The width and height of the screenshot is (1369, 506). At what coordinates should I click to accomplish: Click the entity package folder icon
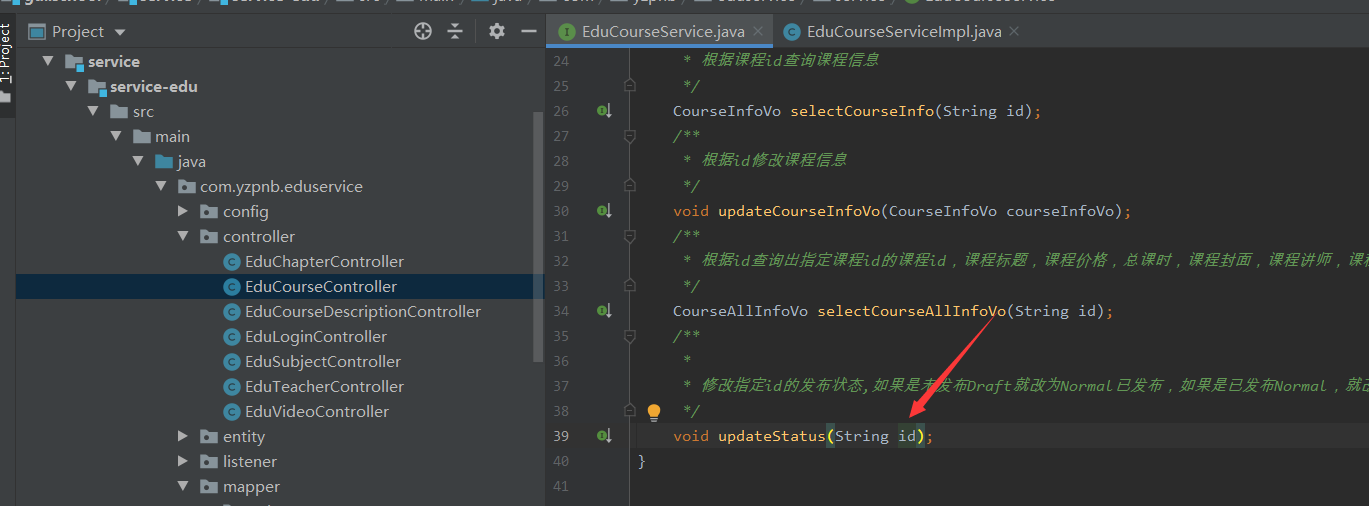point(209,437)
